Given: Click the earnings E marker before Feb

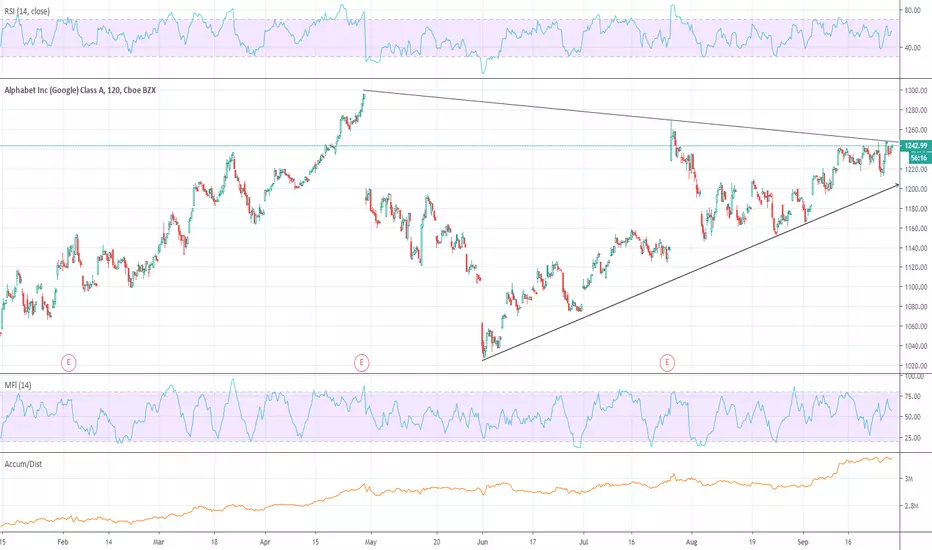Looking at the screenshot, I should (x=69, y=362).
